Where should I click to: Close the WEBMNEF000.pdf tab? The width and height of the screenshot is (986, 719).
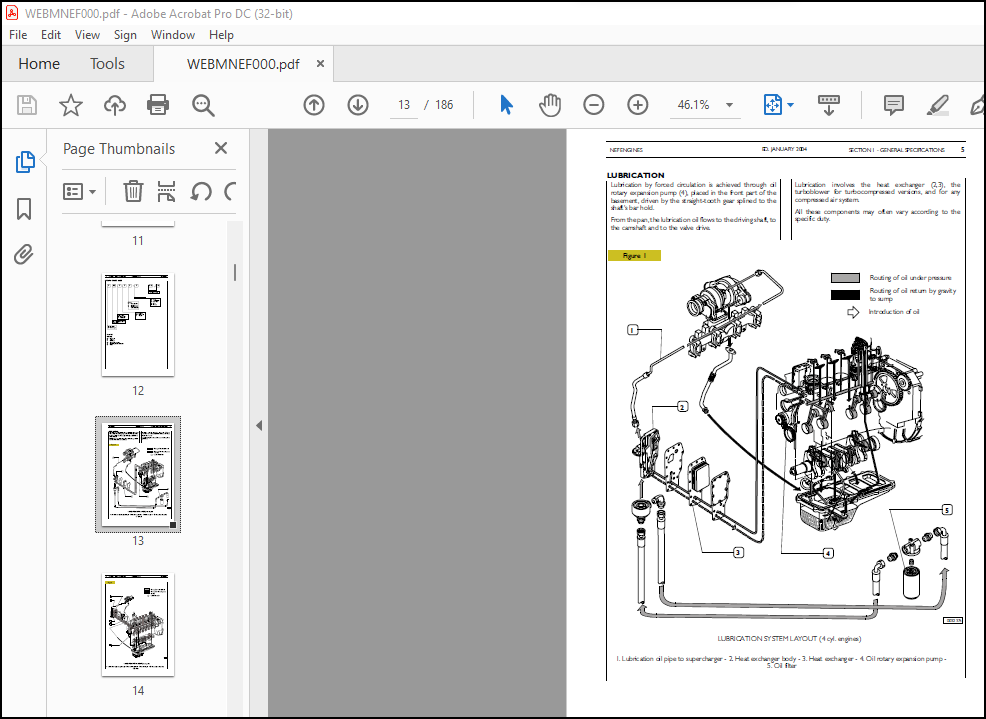click(x=320, y=64)
